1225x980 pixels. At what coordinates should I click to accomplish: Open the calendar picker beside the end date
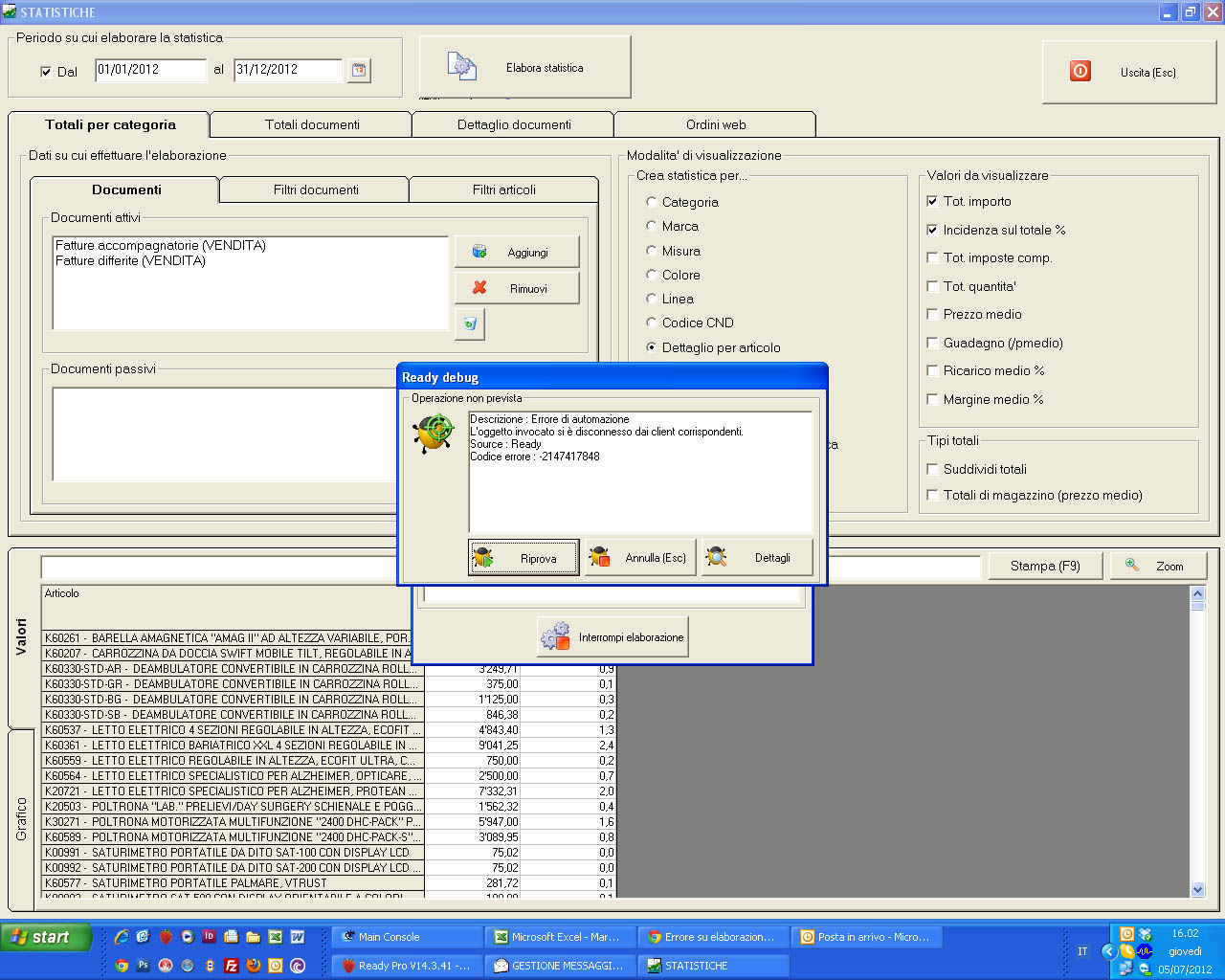pos(359,70)
